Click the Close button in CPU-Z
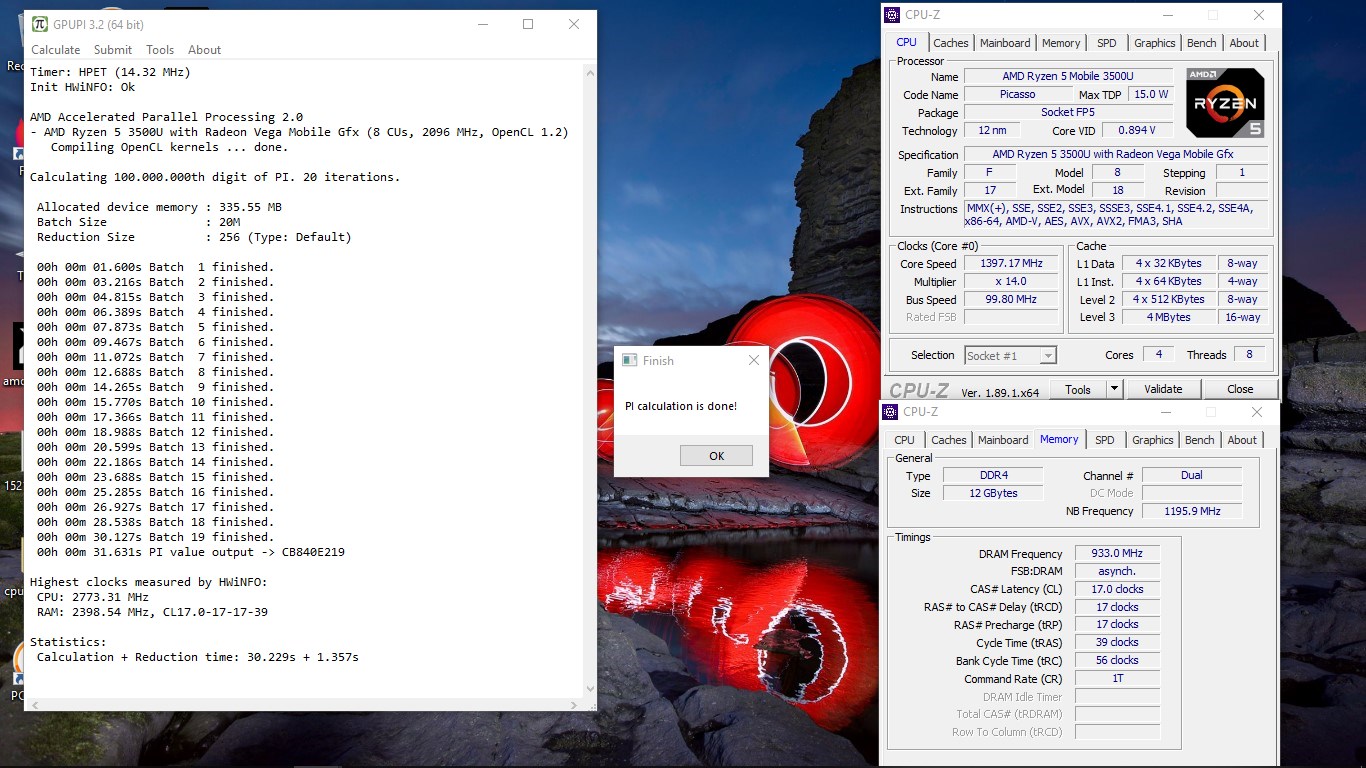 pos(1240,389)
